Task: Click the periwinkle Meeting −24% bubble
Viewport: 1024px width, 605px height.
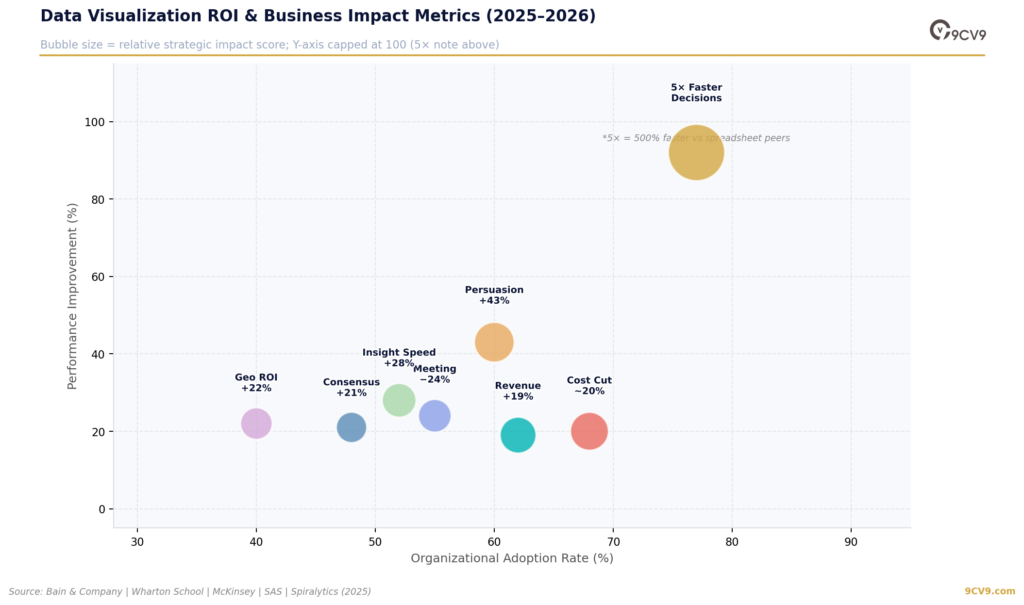Action: pyautogui.click(x=434, y=416)
